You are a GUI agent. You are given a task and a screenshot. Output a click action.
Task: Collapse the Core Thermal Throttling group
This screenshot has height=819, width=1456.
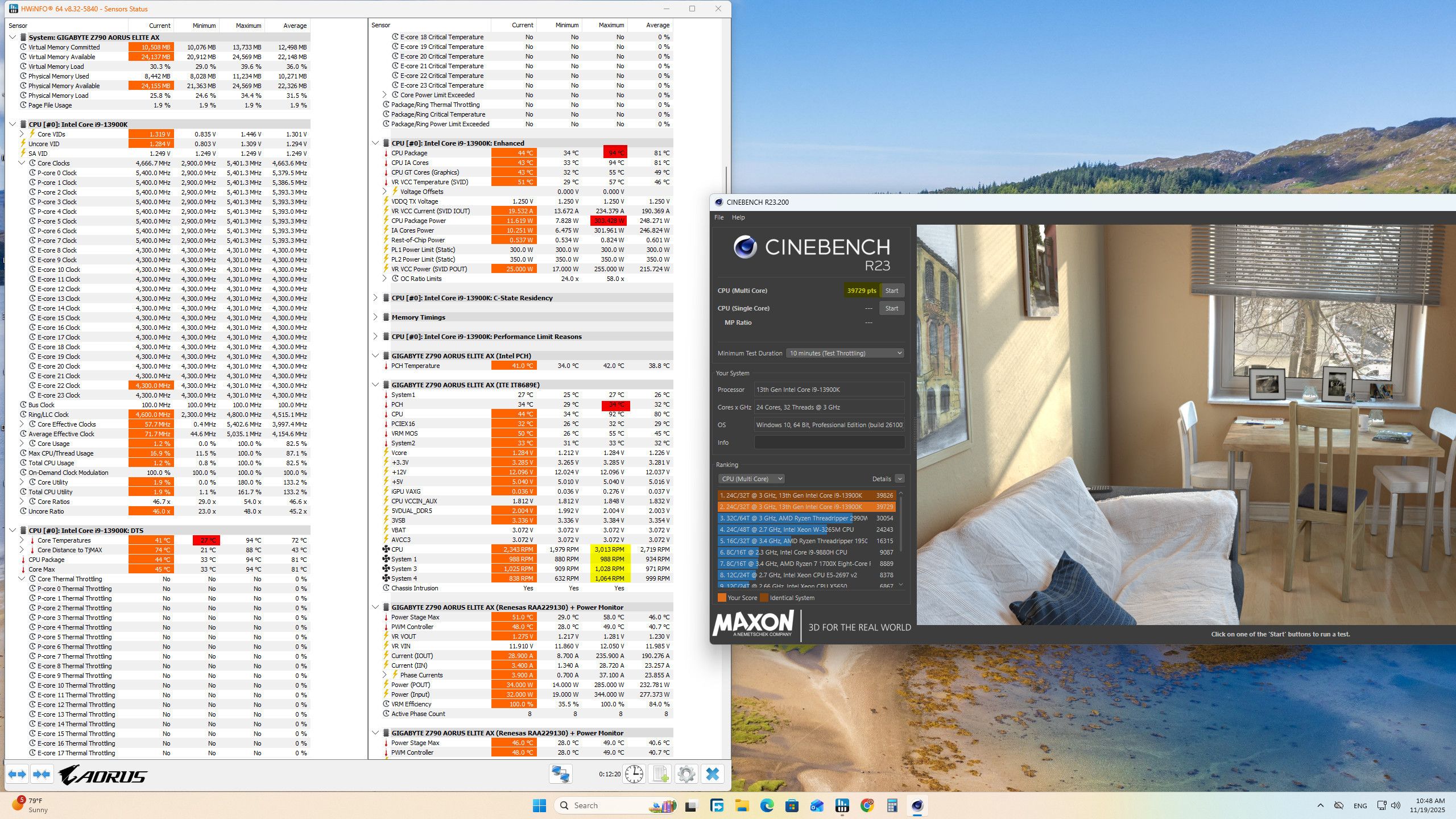click(x=22, y=579)
